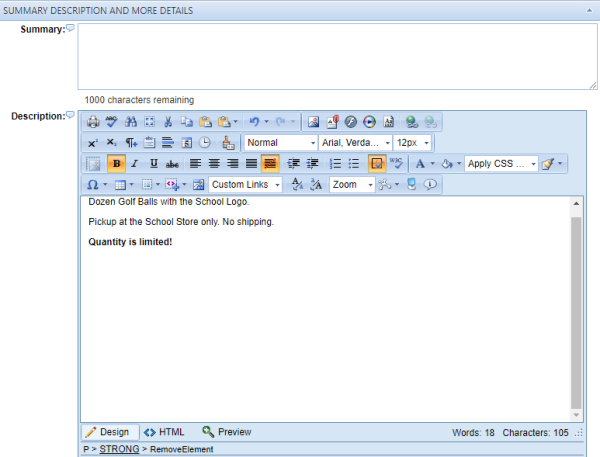
Task: Toggle Bold formatting off
Action: click(x=116, y=164)
